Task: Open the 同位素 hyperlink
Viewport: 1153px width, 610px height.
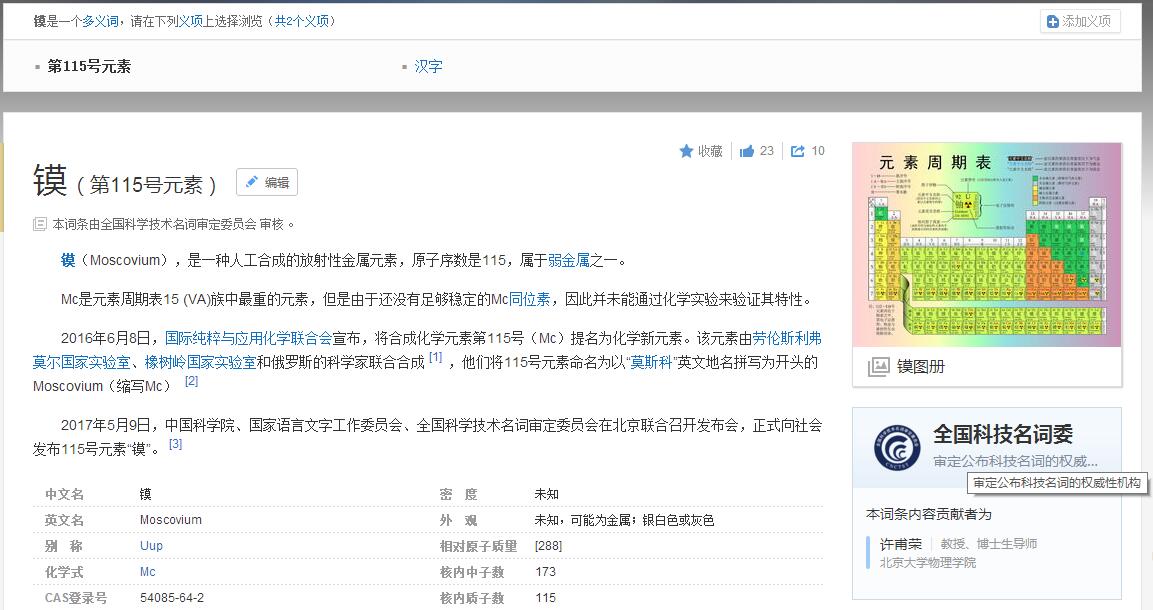Action: [530, 299]
